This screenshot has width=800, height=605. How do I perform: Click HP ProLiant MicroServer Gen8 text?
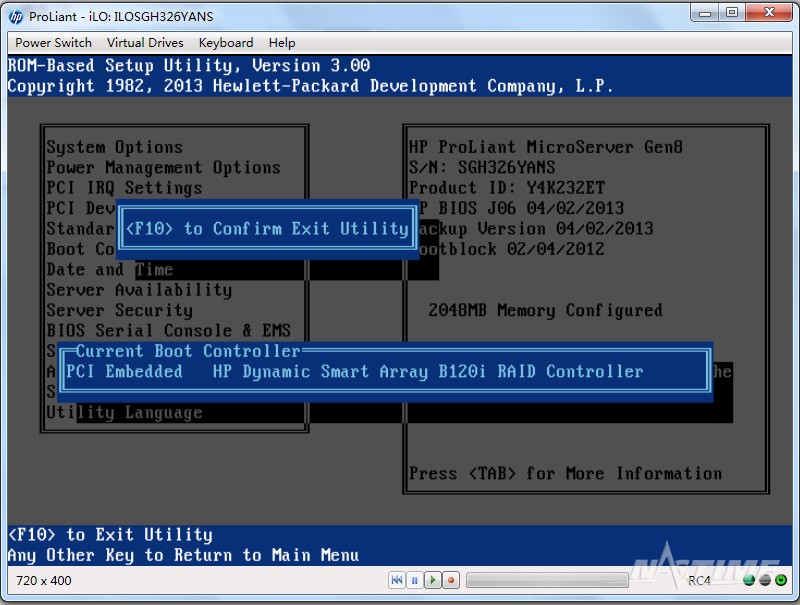click(545, 147)
